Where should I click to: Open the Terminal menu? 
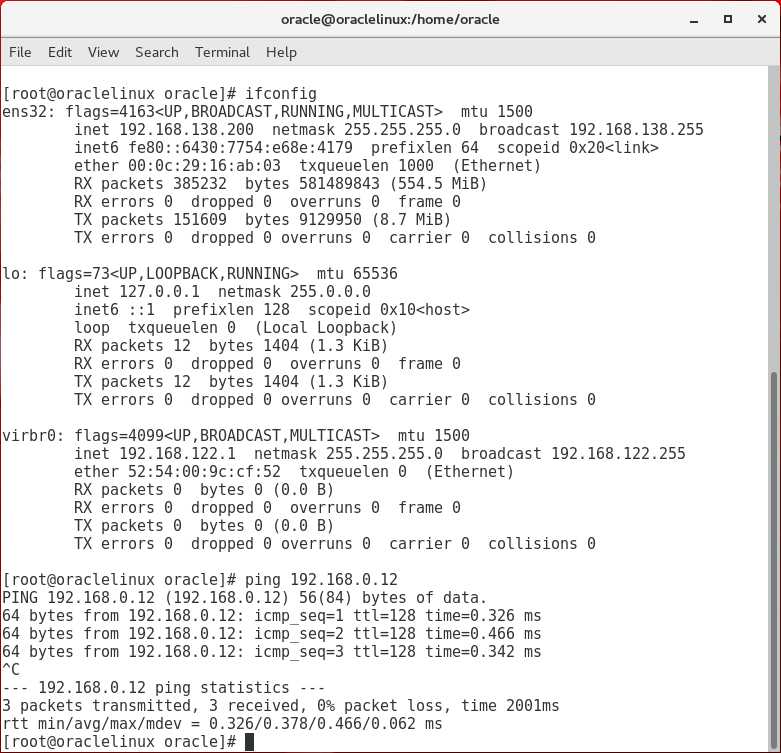coord(222,52)
